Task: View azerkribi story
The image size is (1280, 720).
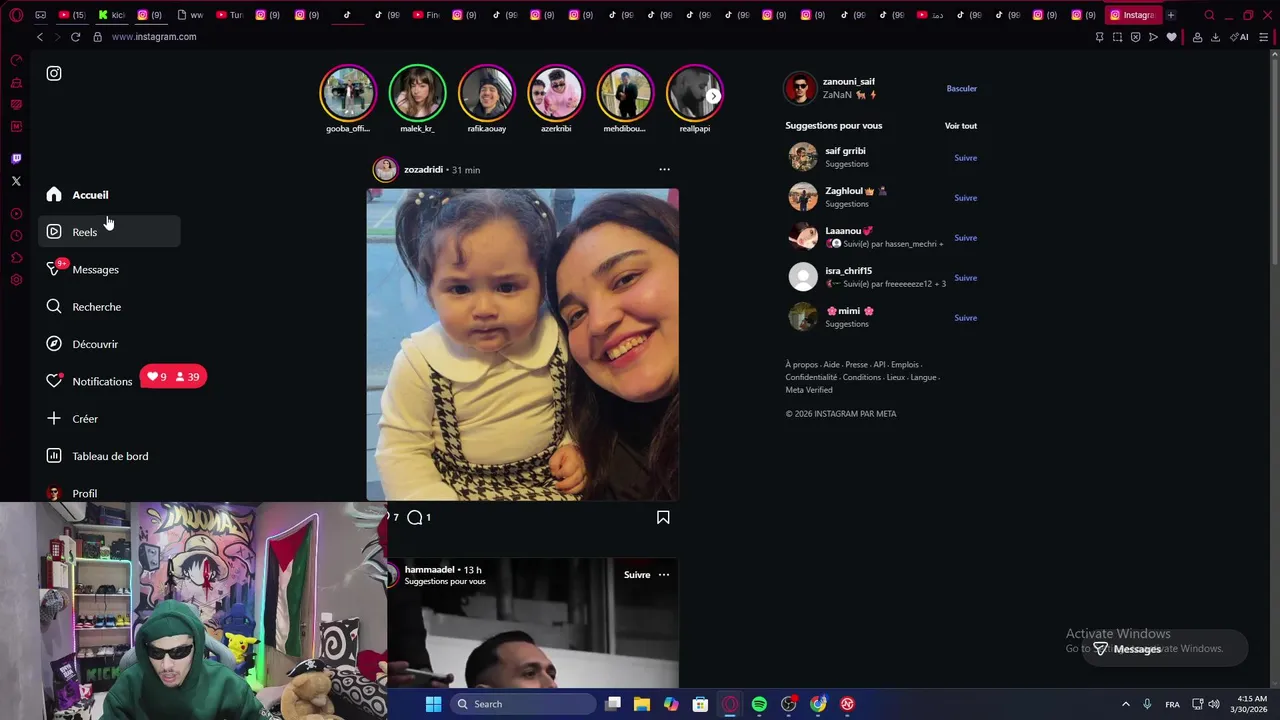Action: pyautogui.click(x=556, y=93)
